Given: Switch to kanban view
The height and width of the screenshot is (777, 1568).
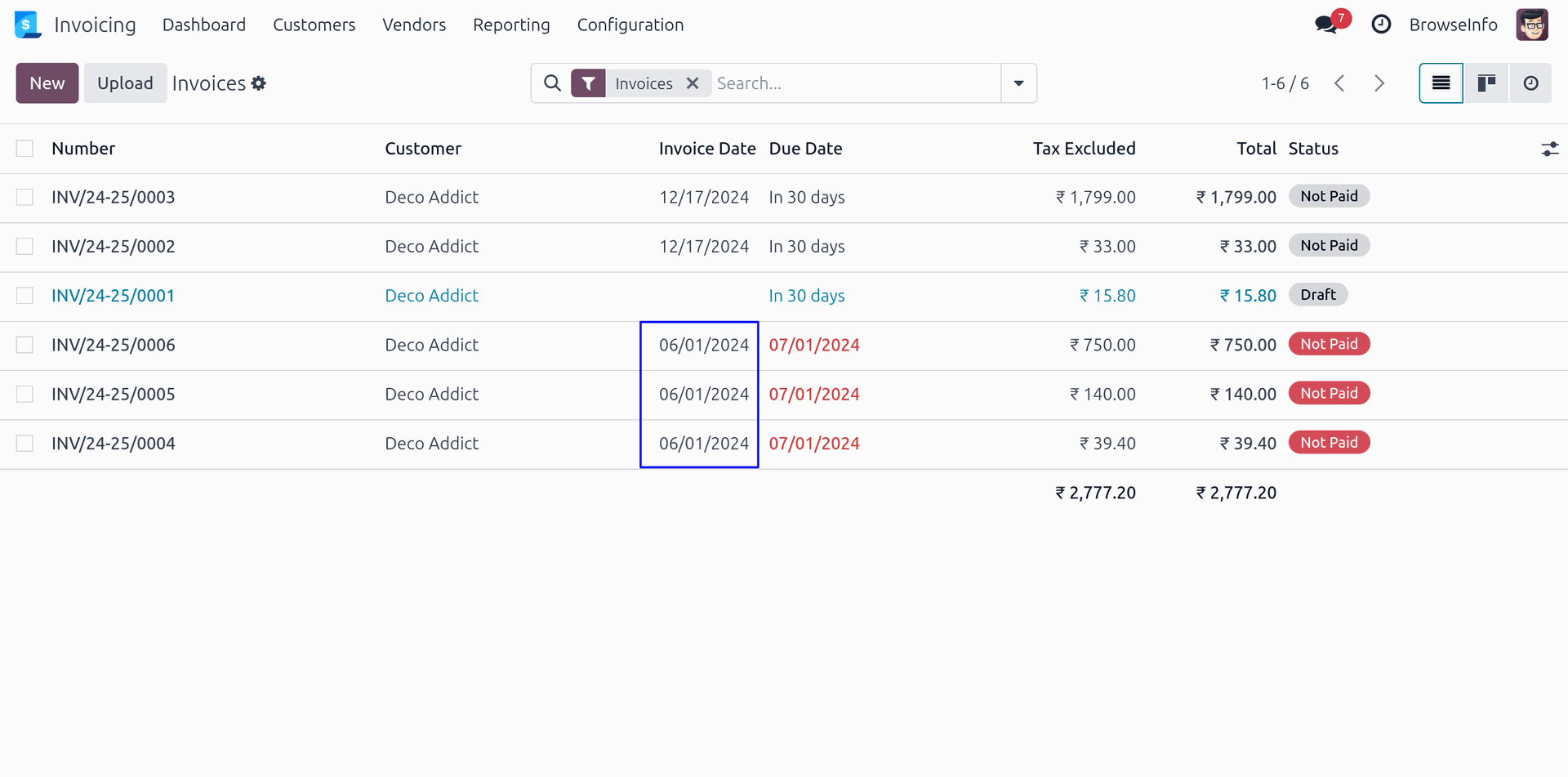Looking at the screenshot, I should click(1486, 83).
